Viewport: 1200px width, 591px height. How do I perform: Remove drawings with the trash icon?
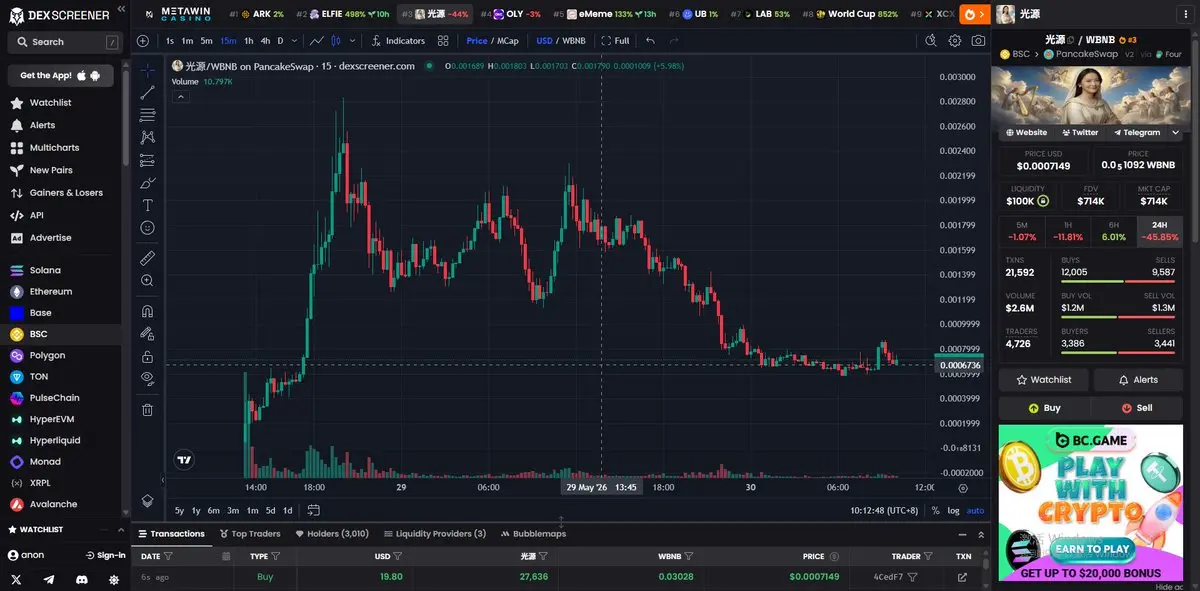(147, 409)
